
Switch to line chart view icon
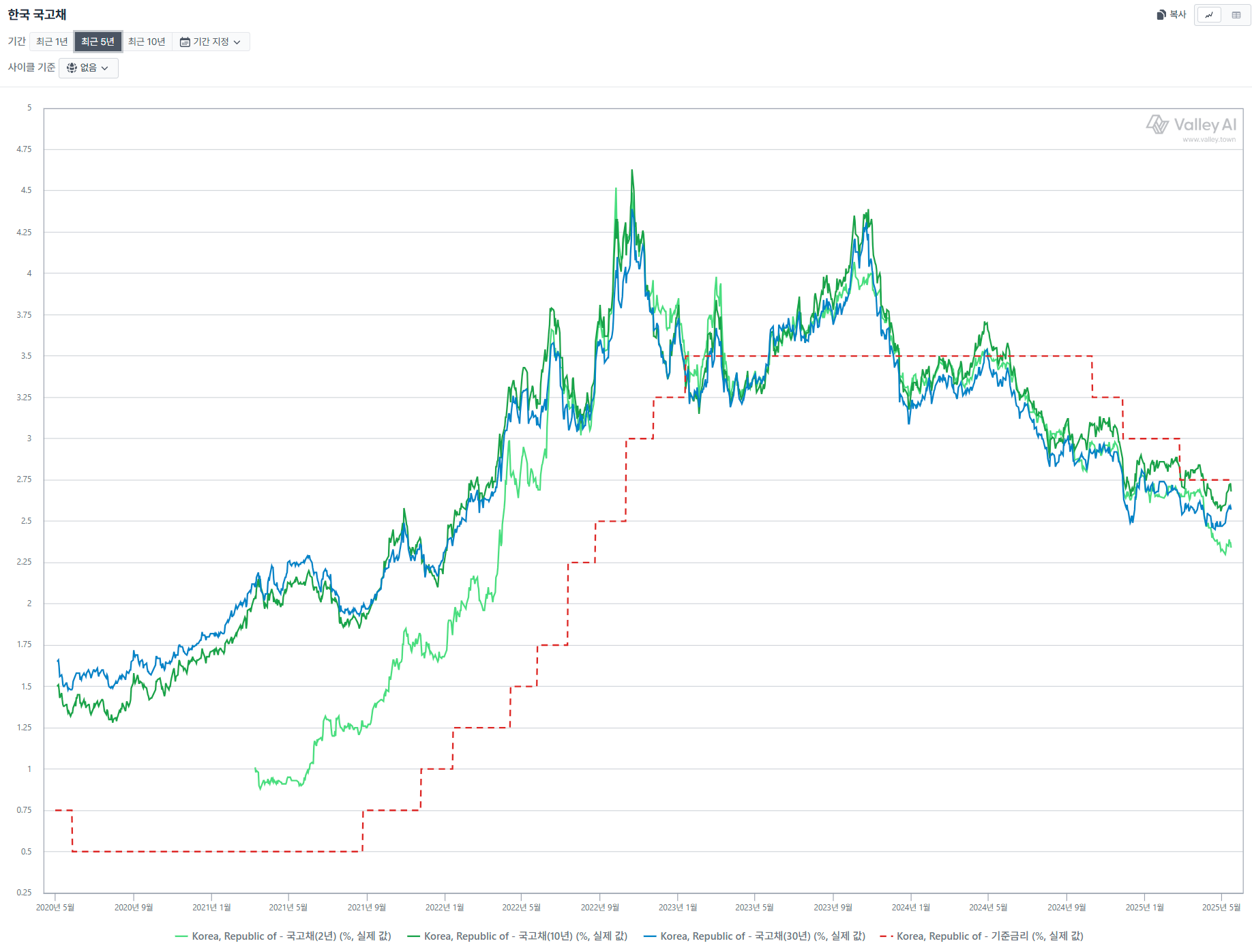(x=1209, y=15)
